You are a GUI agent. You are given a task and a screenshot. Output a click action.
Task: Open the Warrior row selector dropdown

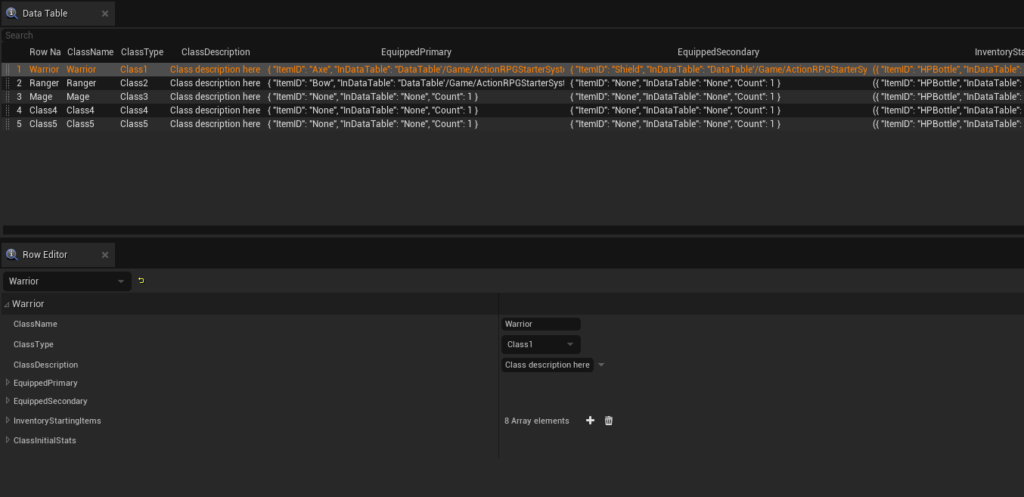click(x=67, y=281)
